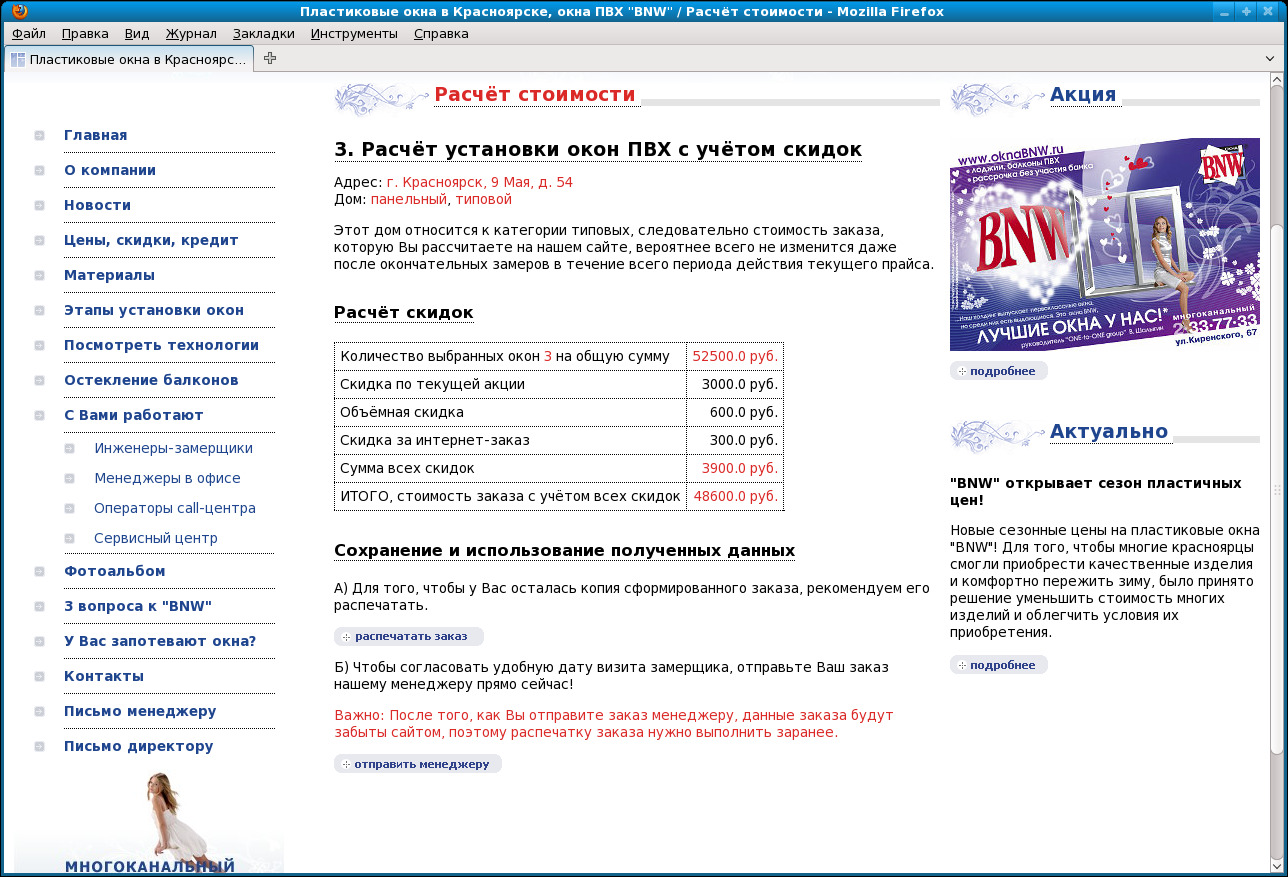
Task: Open the list-all-tabs dropdown arrow
Action: [x=1270, y=59]
